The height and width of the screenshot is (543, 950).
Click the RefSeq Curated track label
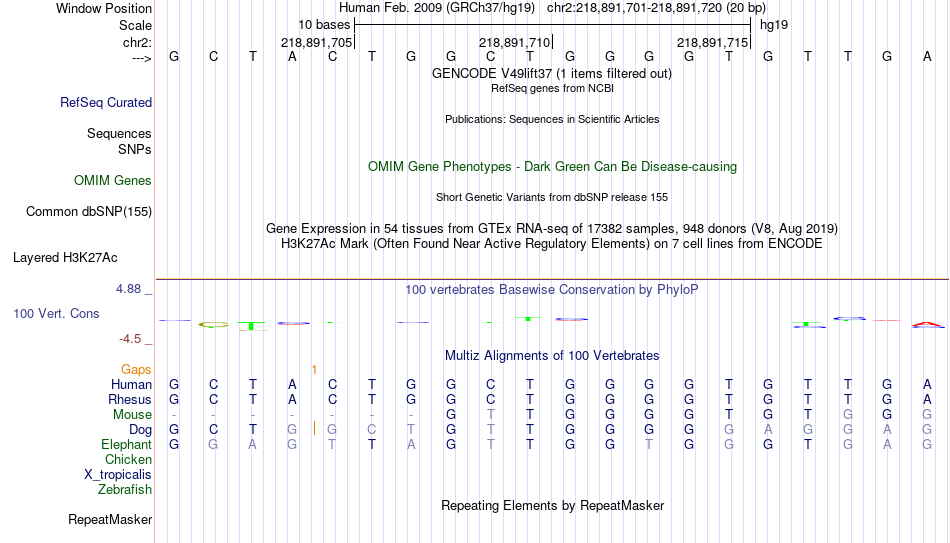point(105,102)
